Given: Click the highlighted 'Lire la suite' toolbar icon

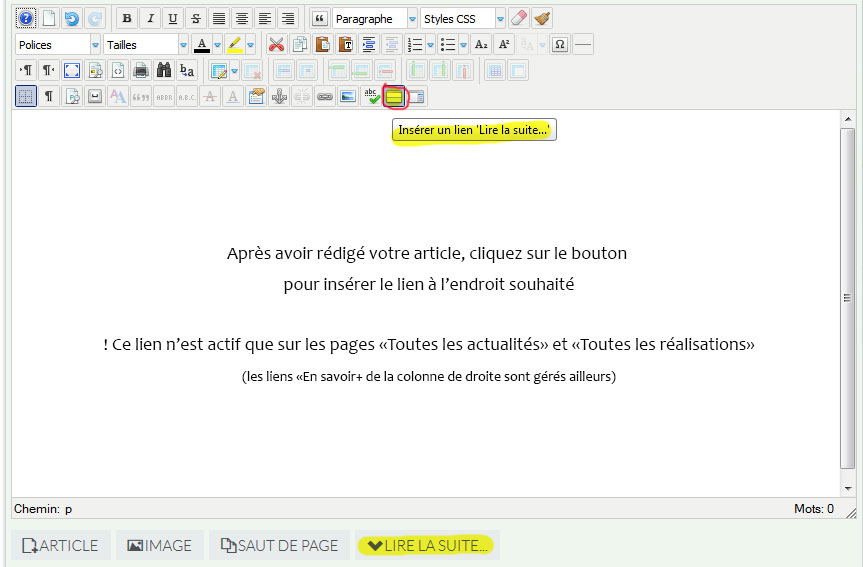Looking at the screenshot, I should [x=395, y=97].
